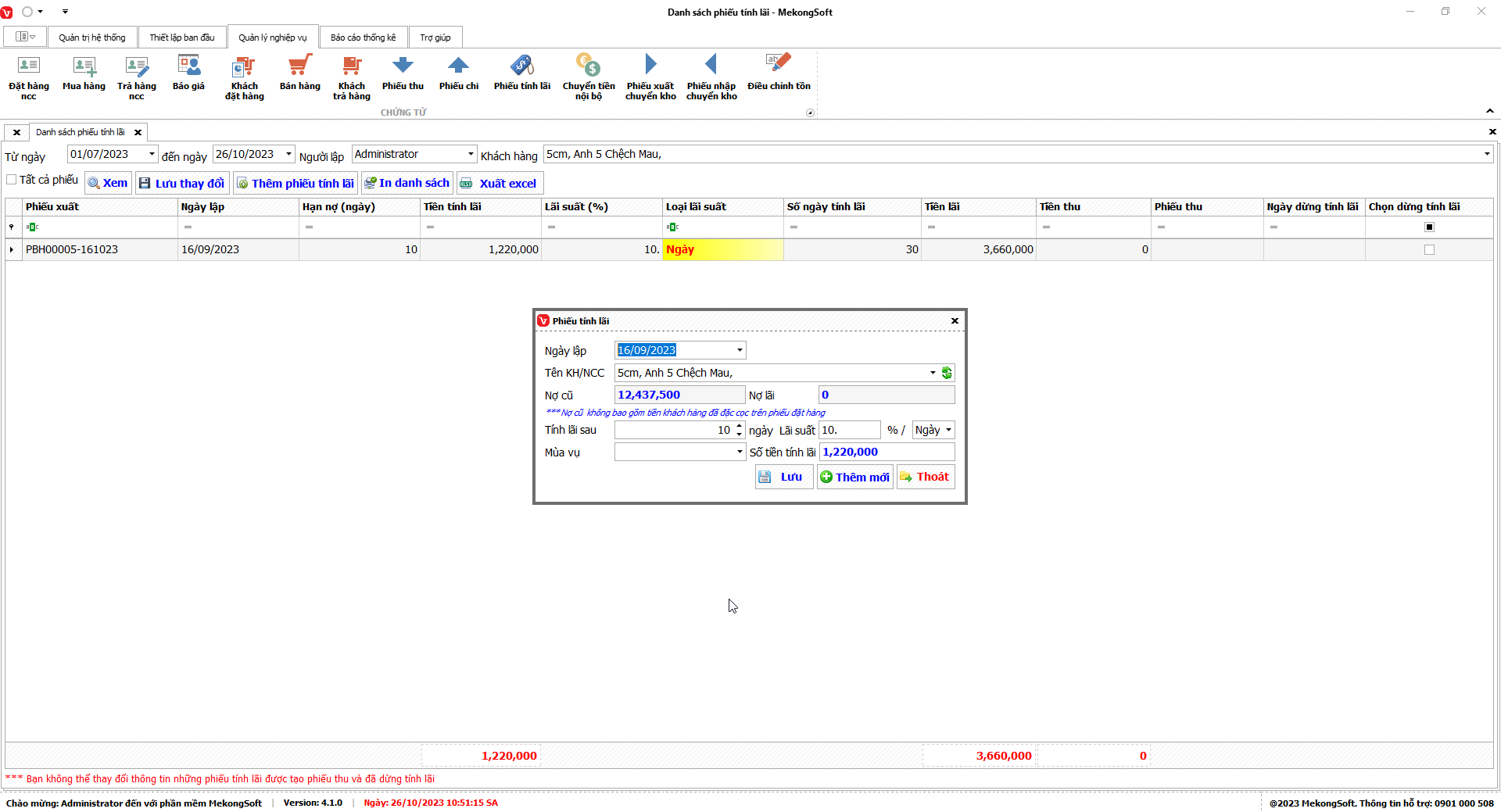Click the customer refresh icon in dialog
The width and height of the screenshot is (1501, 812).
coord(947,373)
